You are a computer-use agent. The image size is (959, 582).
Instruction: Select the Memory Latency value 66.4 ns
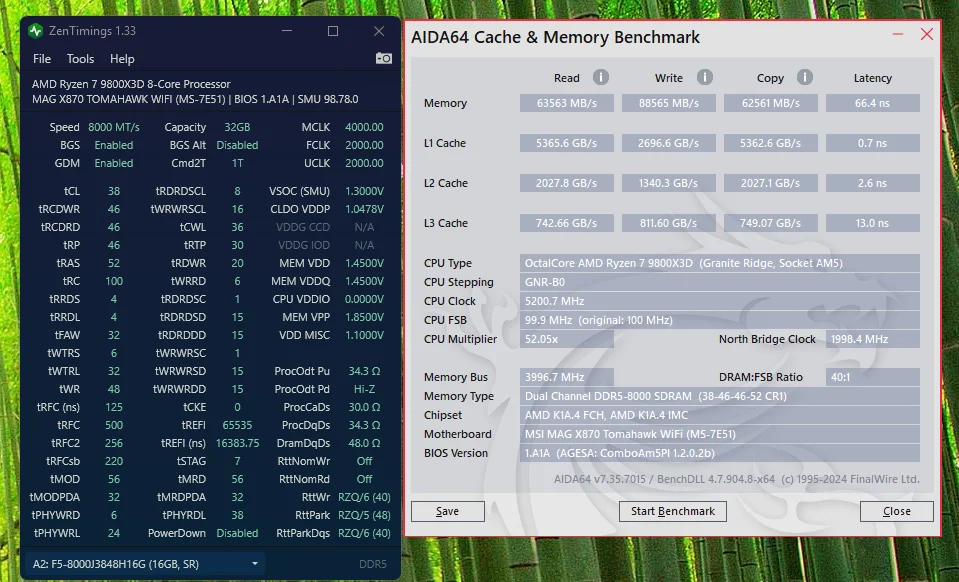873,103
